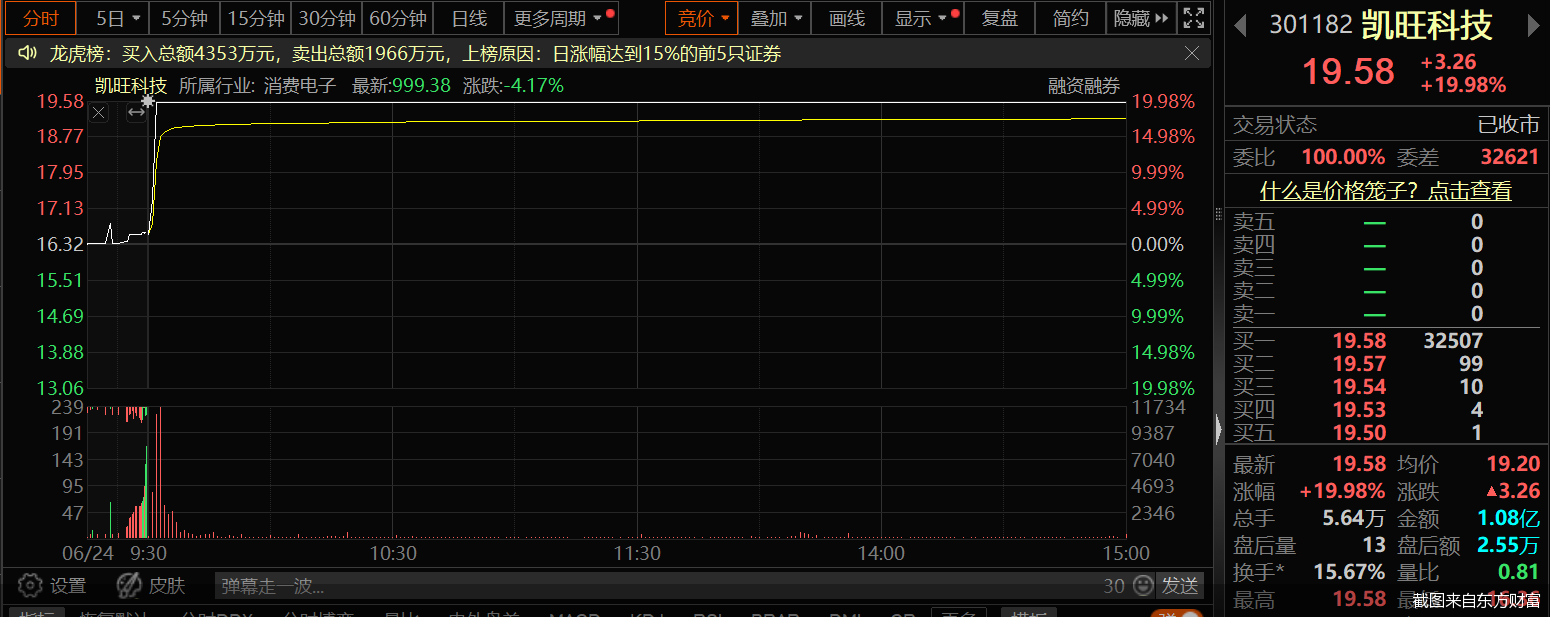Open 设置 gear settings
The height and width of the screenshot is (617, 1550).
(52, 586)
